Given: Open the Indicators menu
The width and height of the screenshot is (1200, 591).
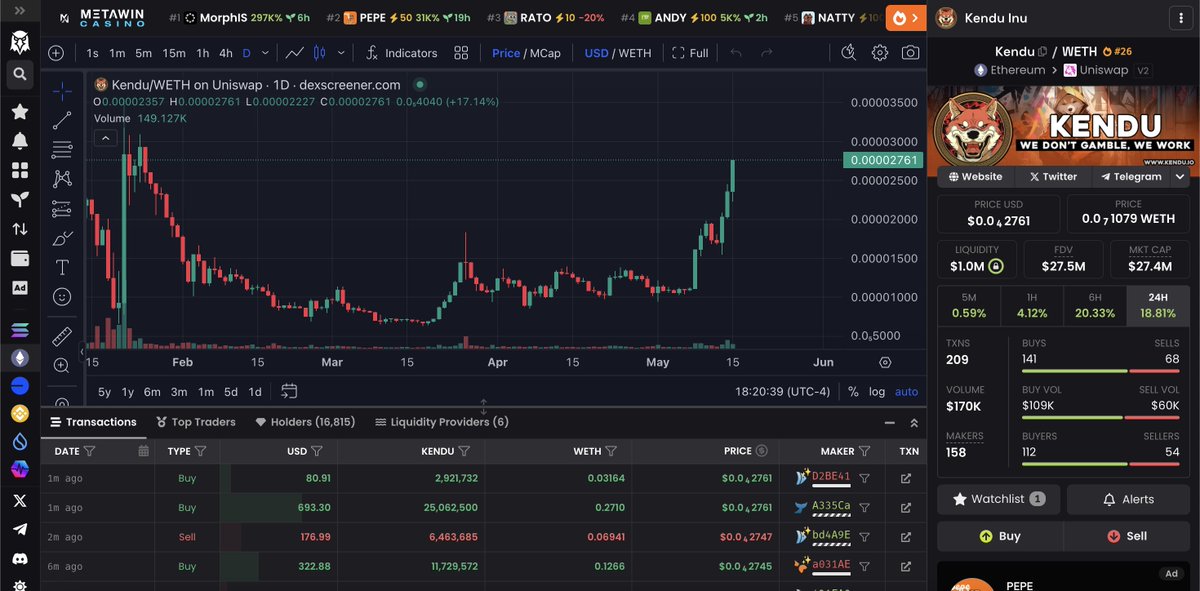Looking at the screenshot, I should [401, 53].
